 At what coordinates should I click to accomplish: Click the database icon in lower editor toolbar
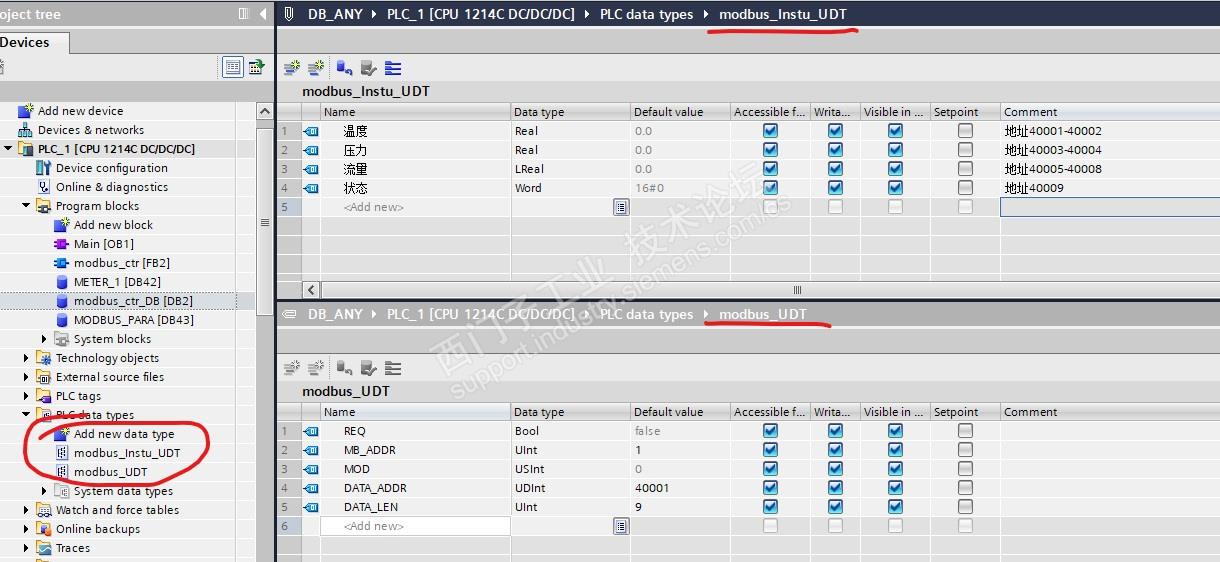(344, 368)
